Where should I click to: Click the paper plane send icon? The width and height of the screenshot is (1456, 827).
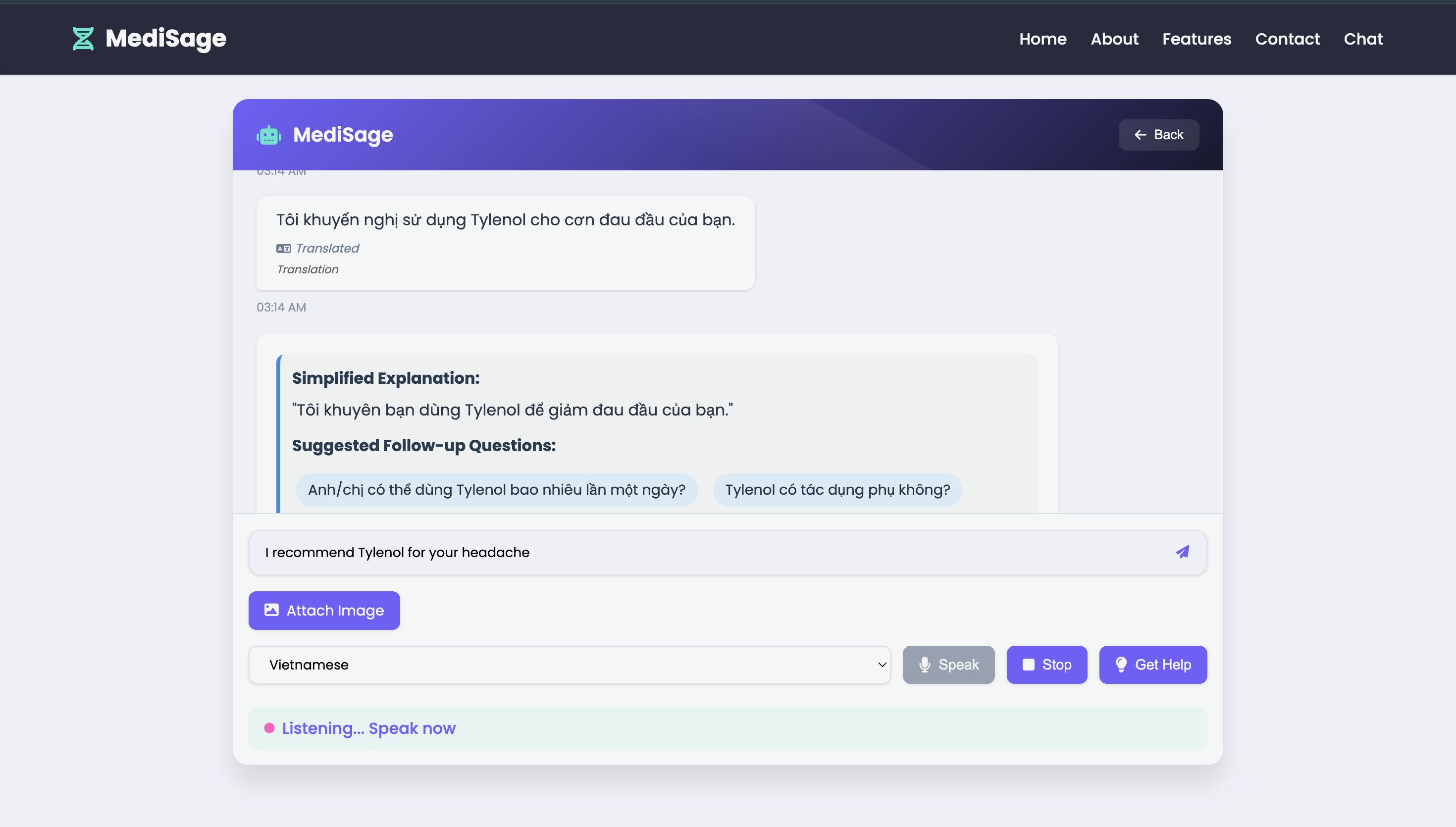pos(1182,552)
